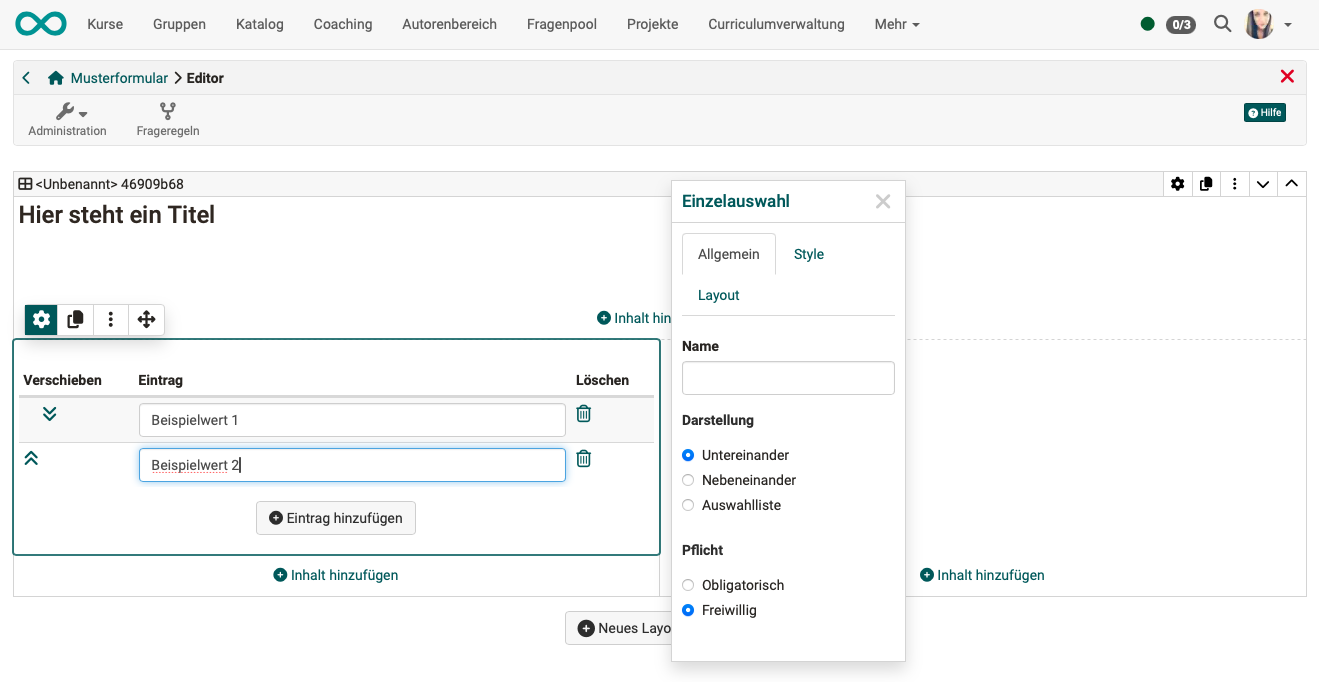Open the Fragenpool menu item

[x=561, y=24]
